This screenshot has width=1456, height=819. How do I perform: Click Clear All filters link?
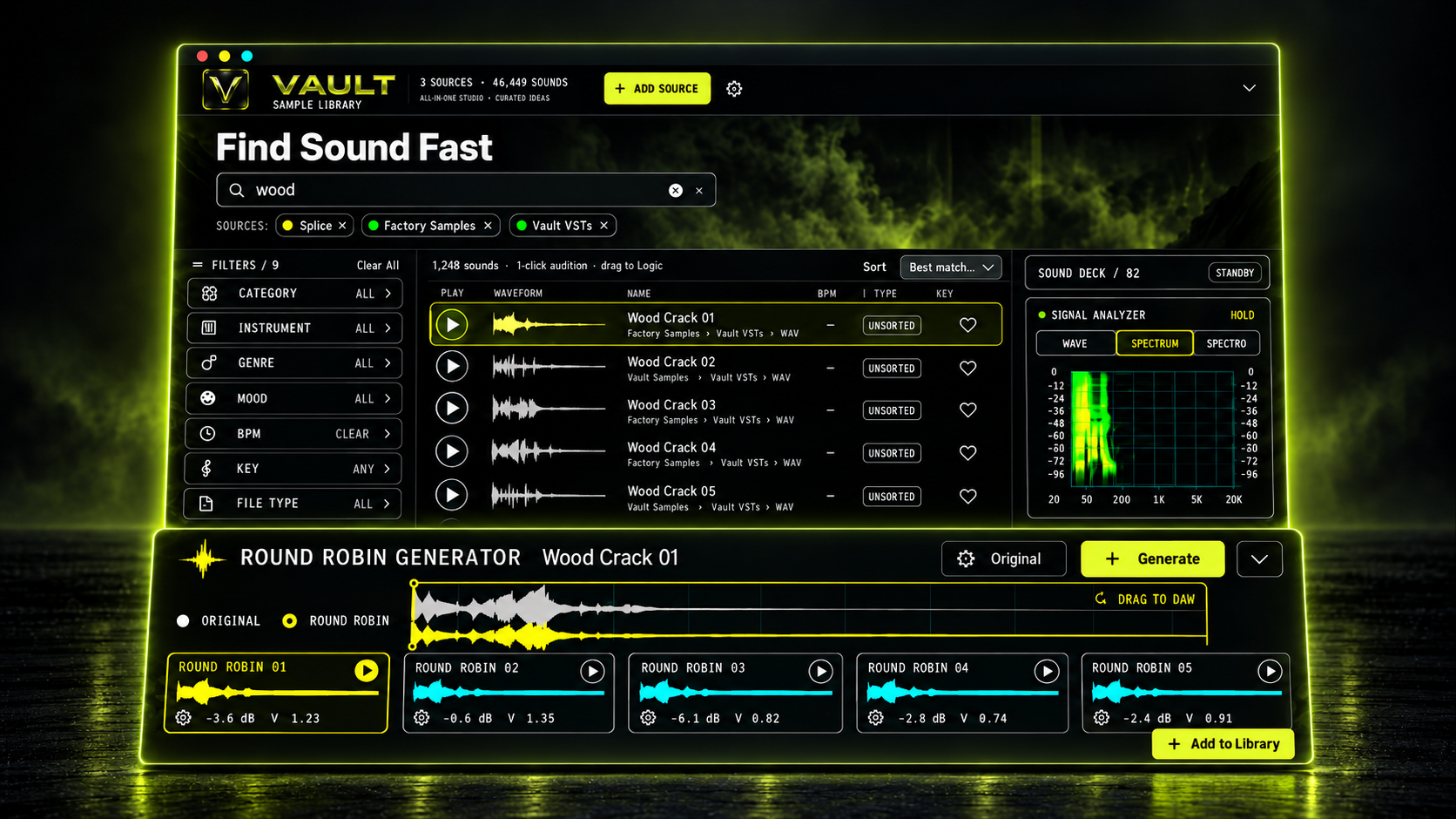coord(378,265)
